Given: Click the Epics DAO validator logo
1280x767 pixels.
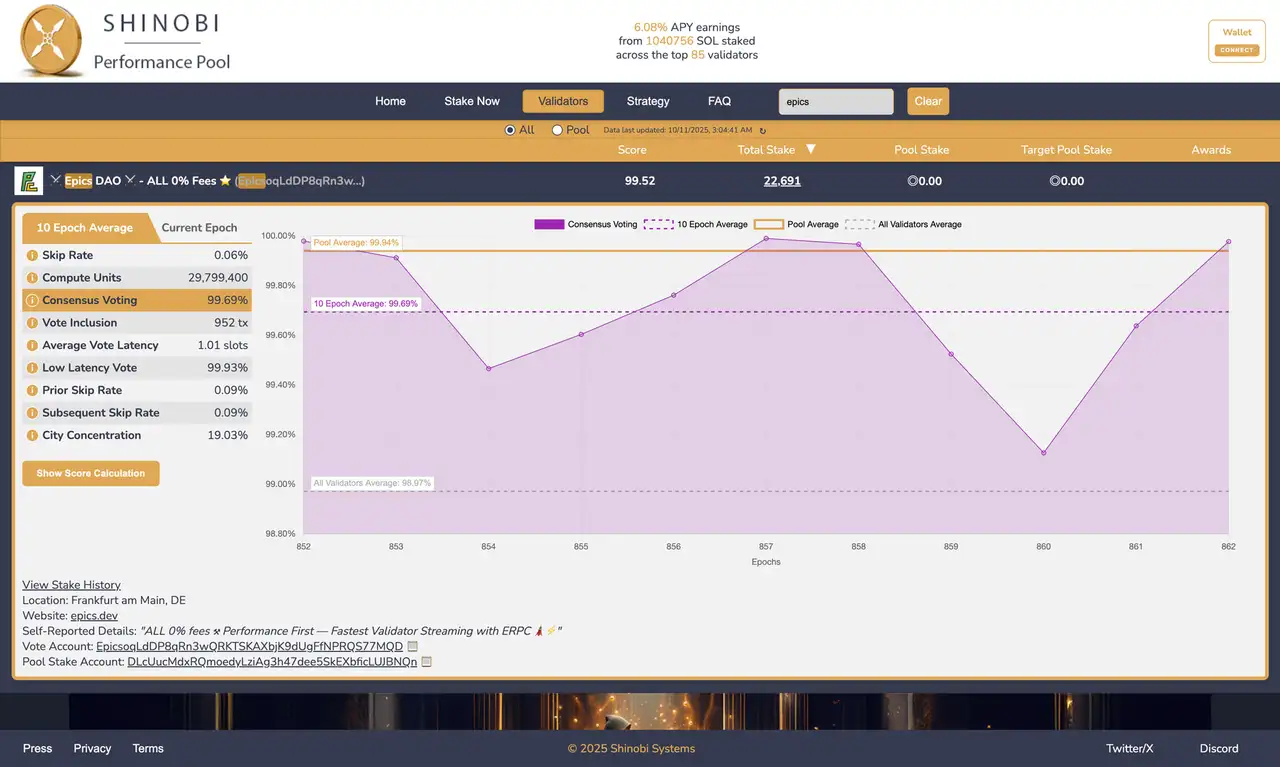Looking at the screenshot, I should (28, 181).
